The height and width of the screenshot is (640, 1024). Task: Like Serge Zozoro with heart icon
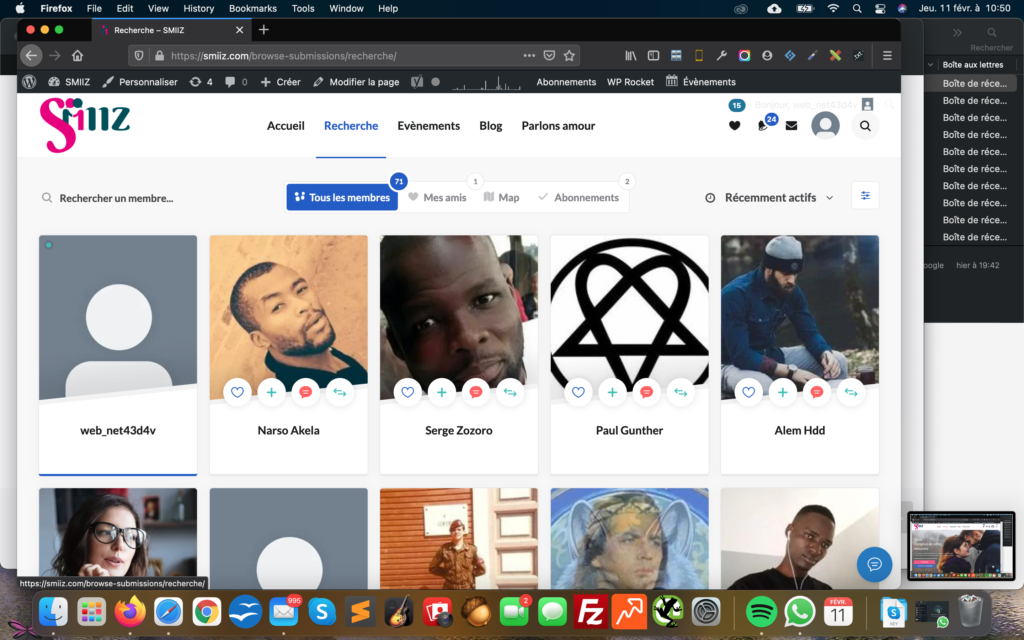click(x=408, y=392)
